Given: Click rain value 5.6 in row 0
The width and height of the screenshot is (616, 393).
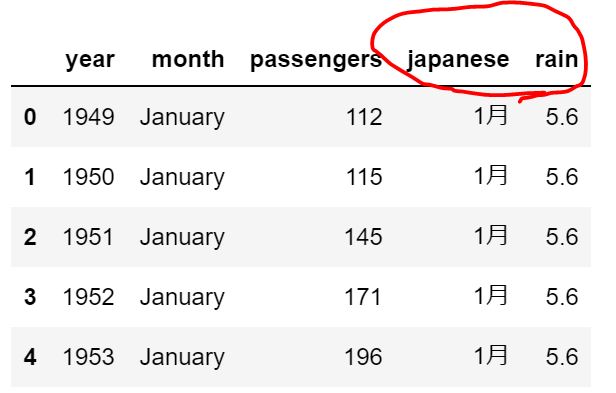Looking at the screenshot, I should (x=562, y=117).
